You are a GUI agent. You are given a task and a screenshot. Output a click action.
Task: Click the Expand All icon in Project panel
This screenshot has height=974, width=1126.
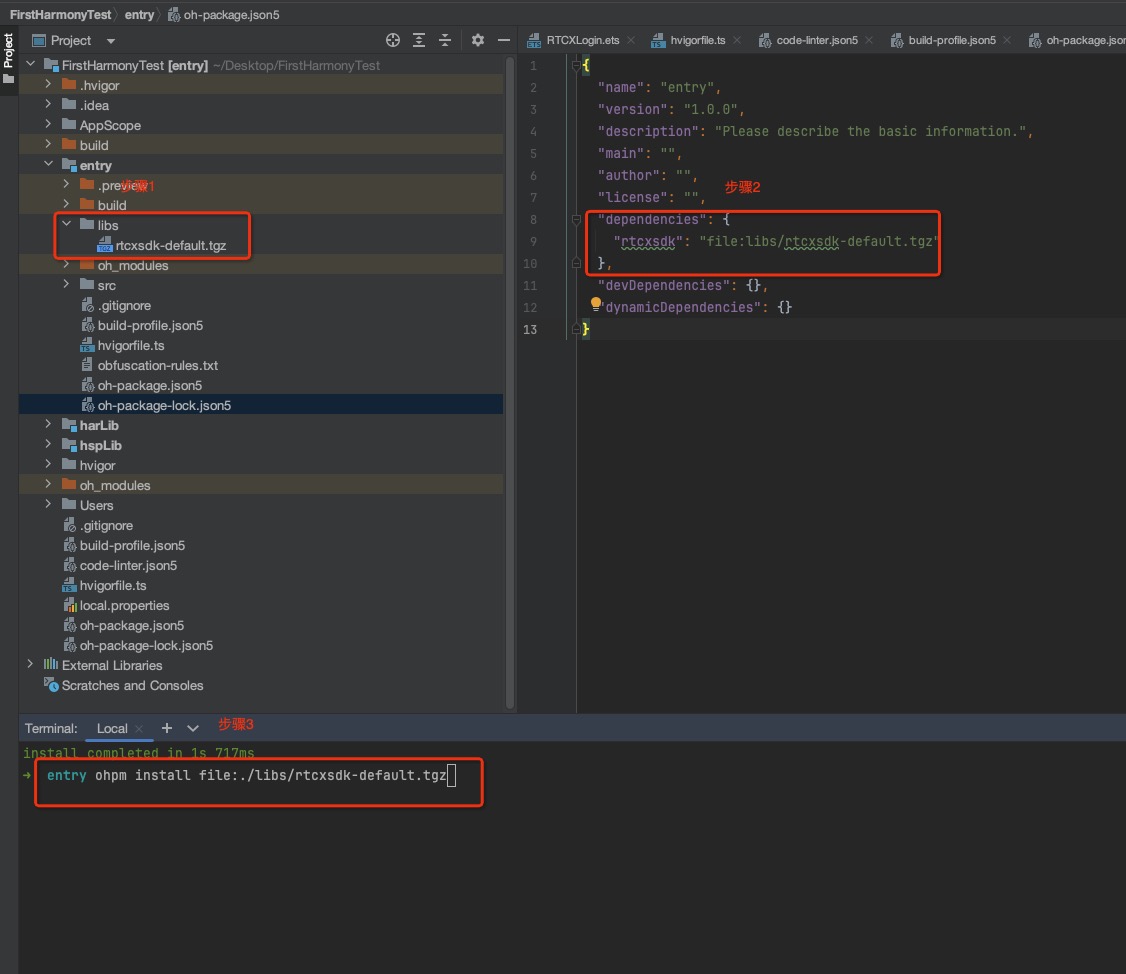point(419,40)
